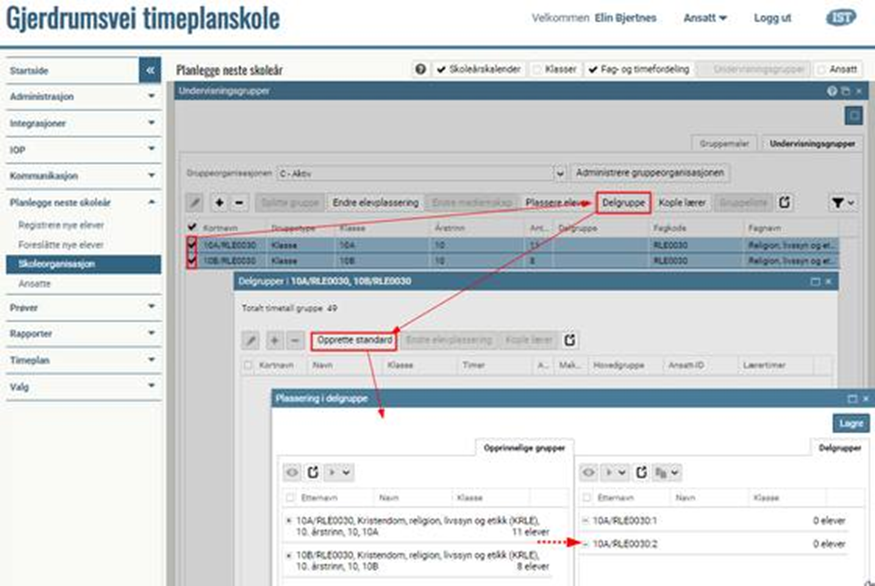This screenshot has height=586, width=875.
Task: Open the Ansatt dropdown in the header
Action: click(x=705, y=18)
